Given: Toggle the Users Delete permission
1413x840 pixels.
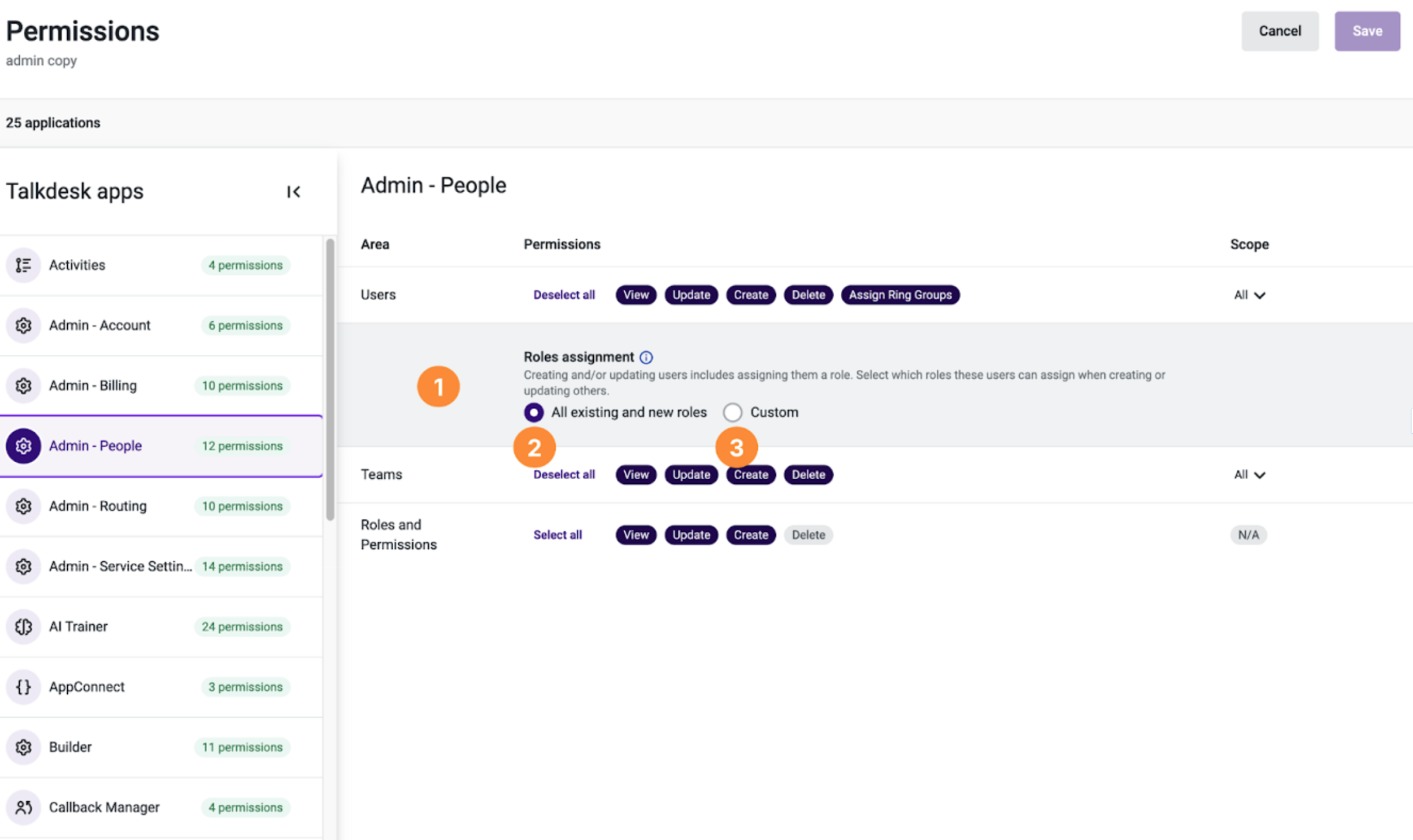Looking at the screenshot, I should pyautogui.click(x=808, y=295).
